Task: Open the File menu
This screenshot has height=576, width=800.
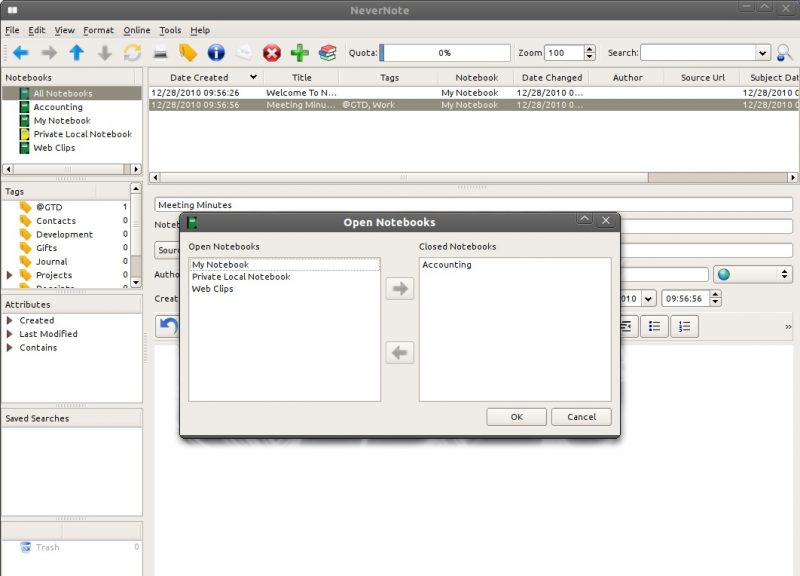Action: pos(12,30)
